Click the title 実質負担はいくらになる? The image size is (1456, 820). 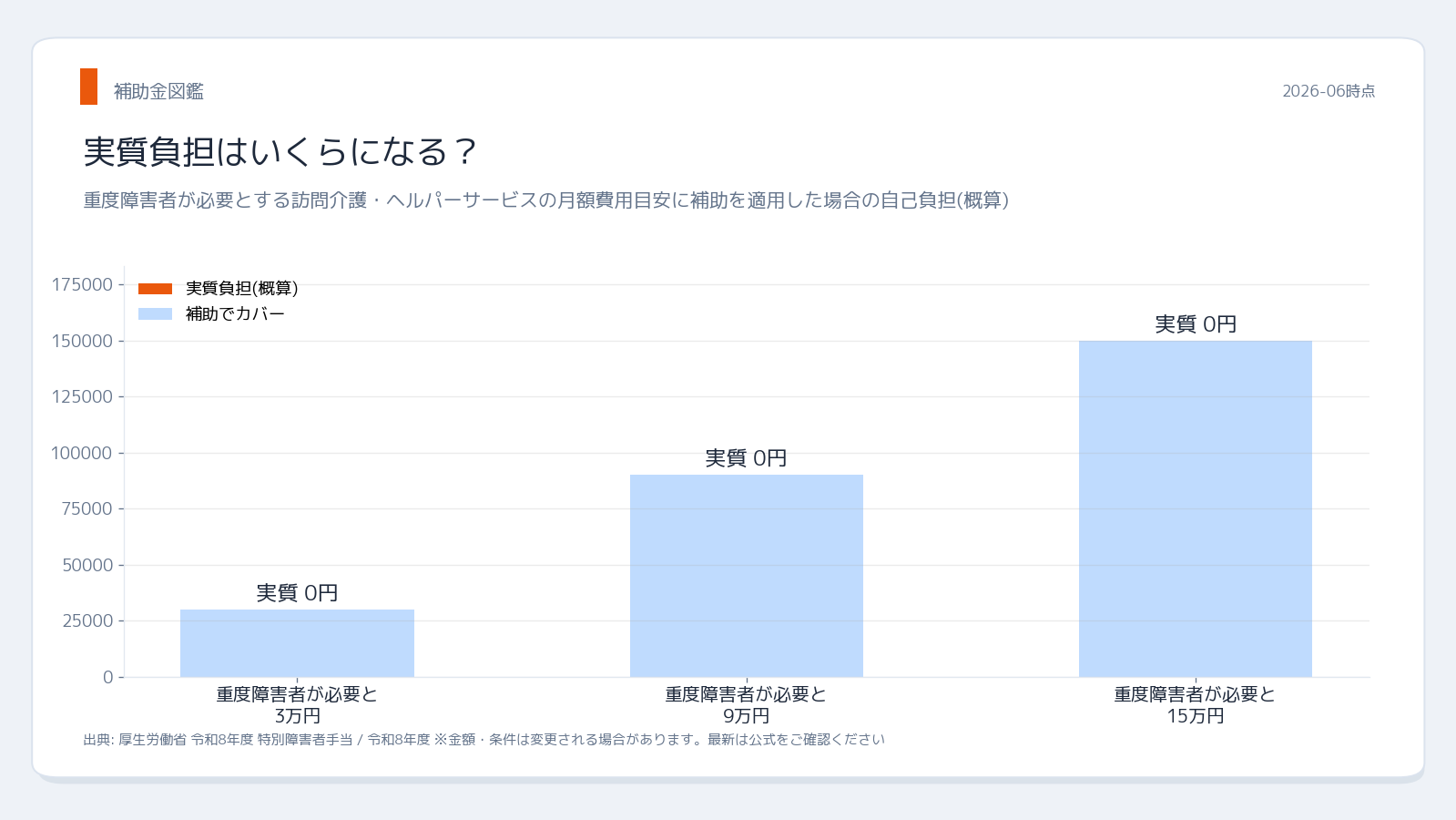(280, 151)
